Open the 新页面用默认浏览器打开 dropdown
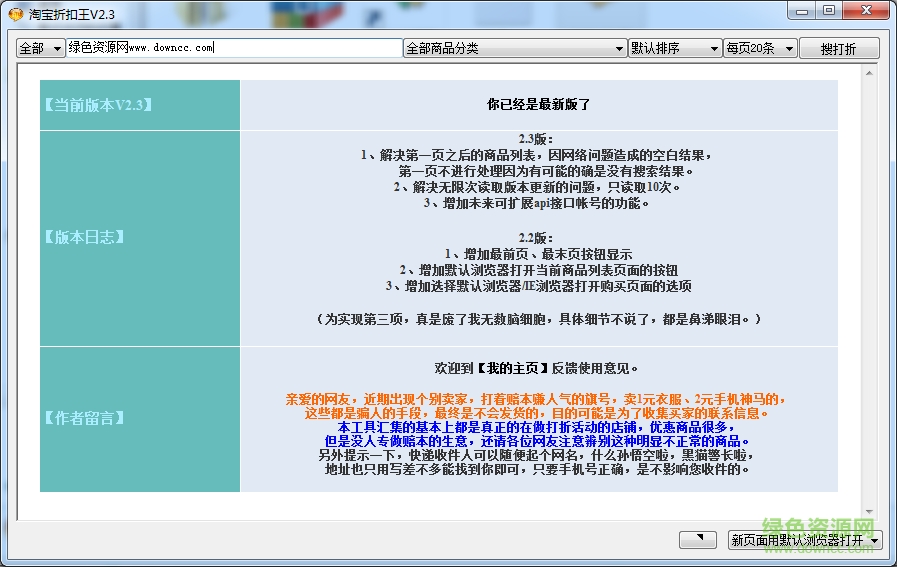This screenshot has width=897, height=567. [805, 540]
